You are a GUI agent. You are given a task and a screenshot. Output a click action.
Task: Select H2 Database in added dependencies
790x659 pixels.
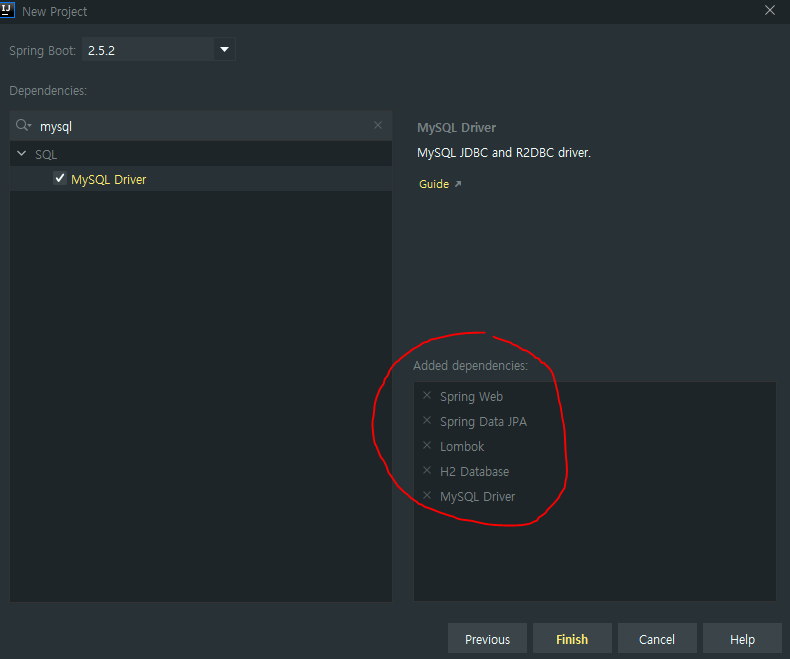(475, 472)
